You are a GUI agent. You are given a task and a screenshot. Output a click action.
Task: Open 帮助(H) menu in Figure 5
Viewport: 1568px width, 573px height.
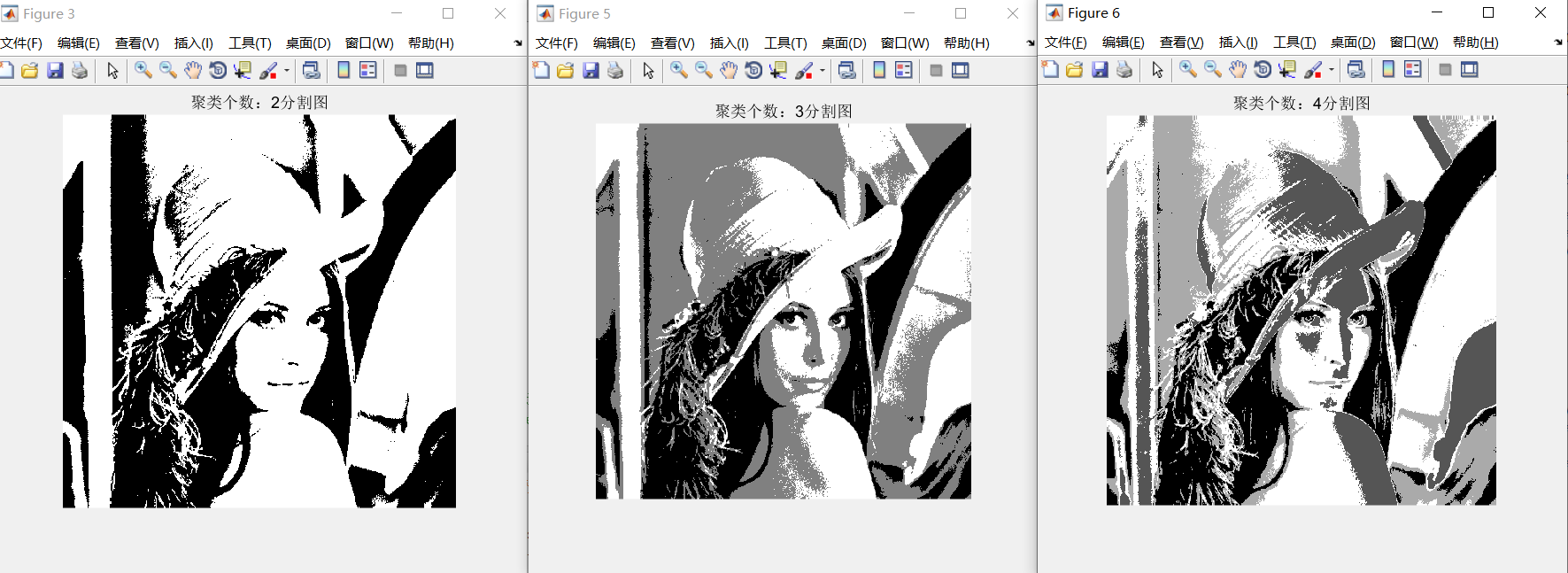(967, 43)
